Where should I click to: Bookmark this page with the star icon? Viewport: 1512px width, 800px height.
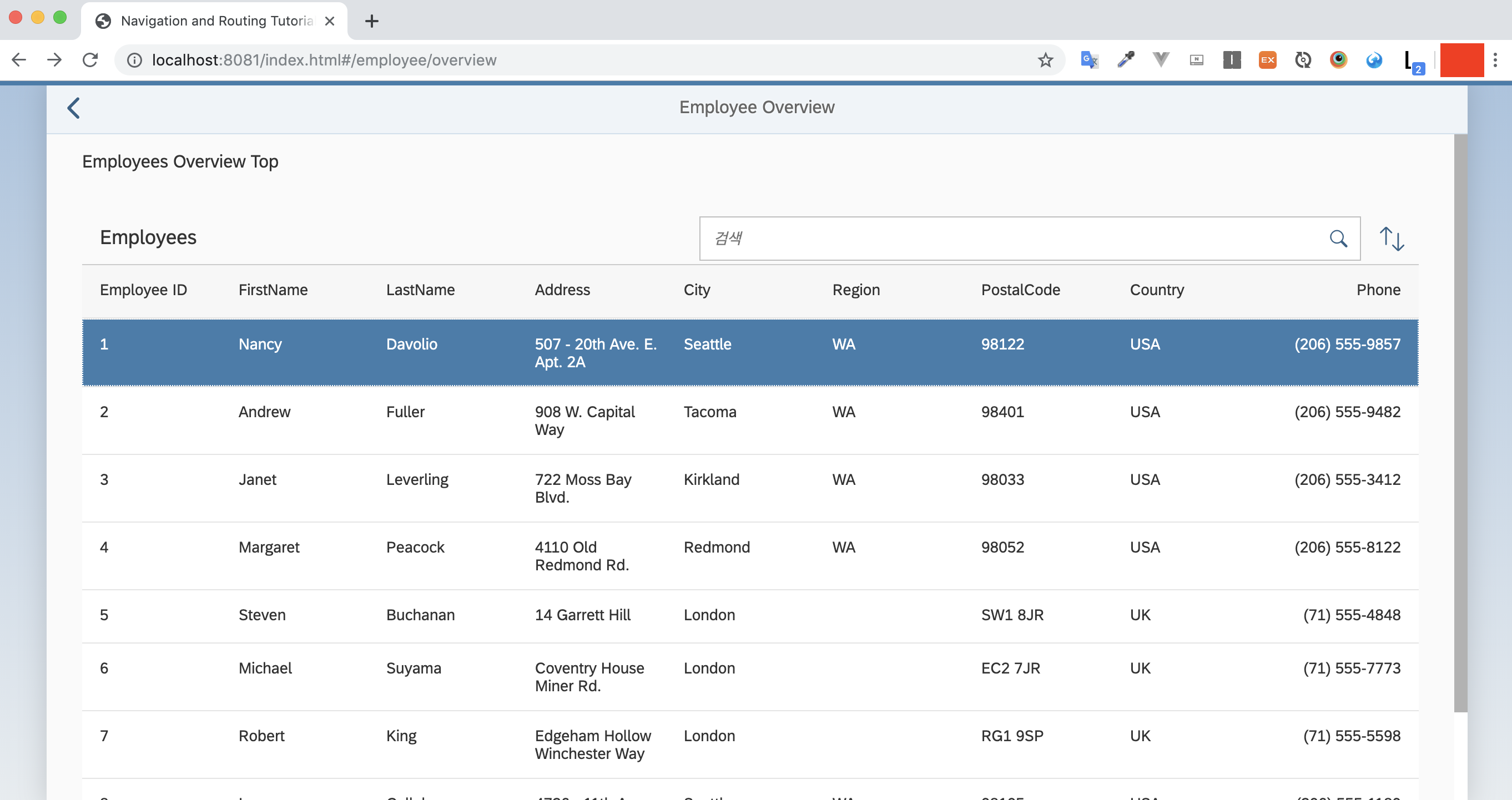(1045, 60)
